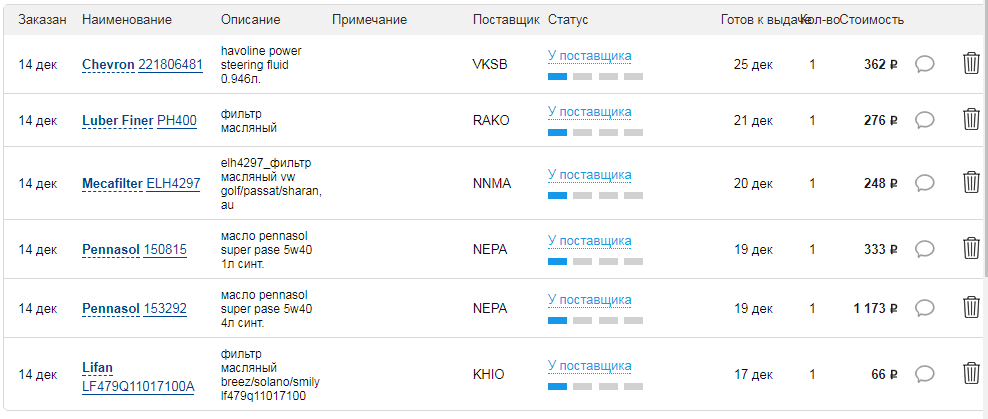The width and height of the screenshot is (988, 419).
Task: Delete the Lifan LF479Q11017100A order row
Action: [971, 374]
